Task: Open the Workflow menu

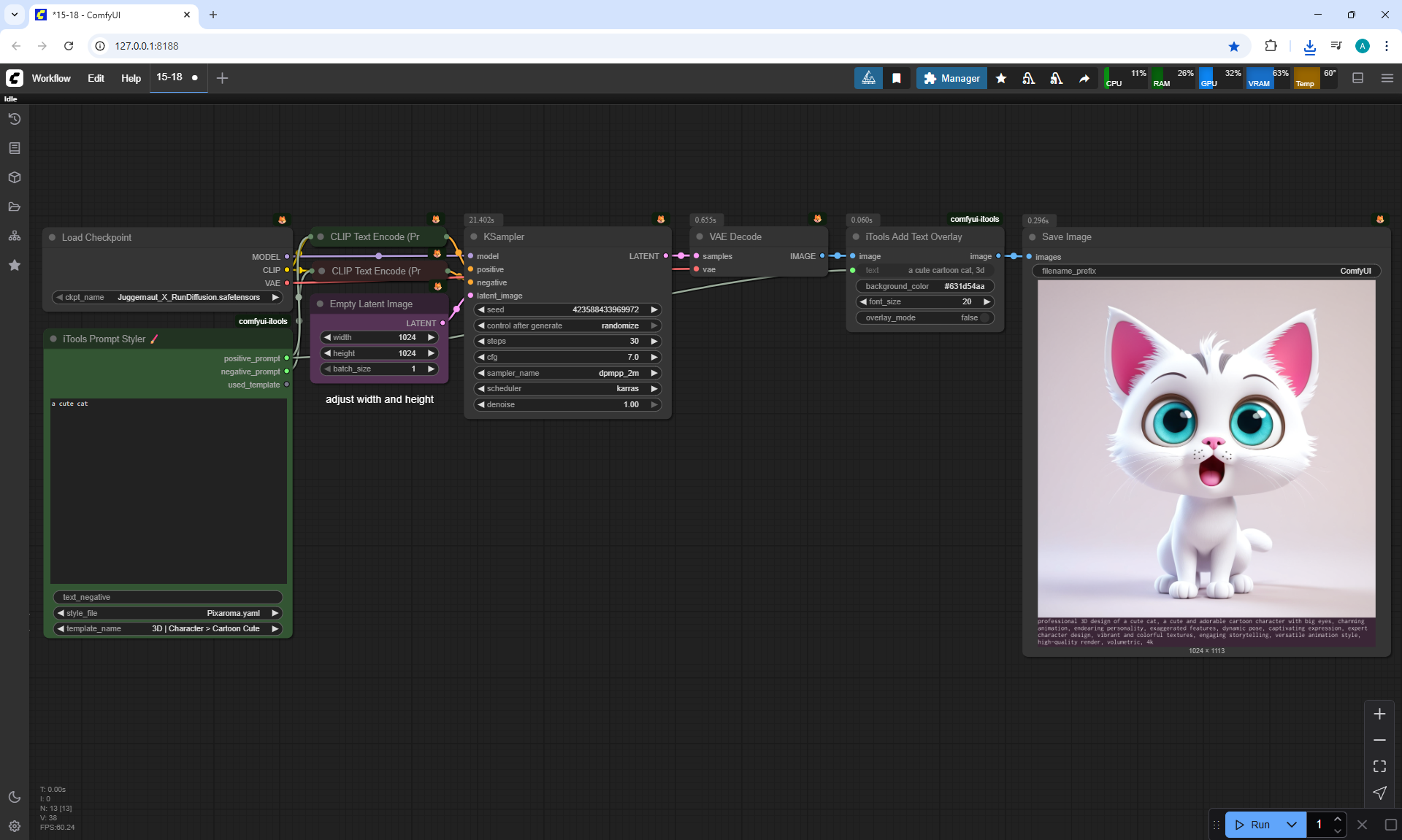Action: pos(51,78)
